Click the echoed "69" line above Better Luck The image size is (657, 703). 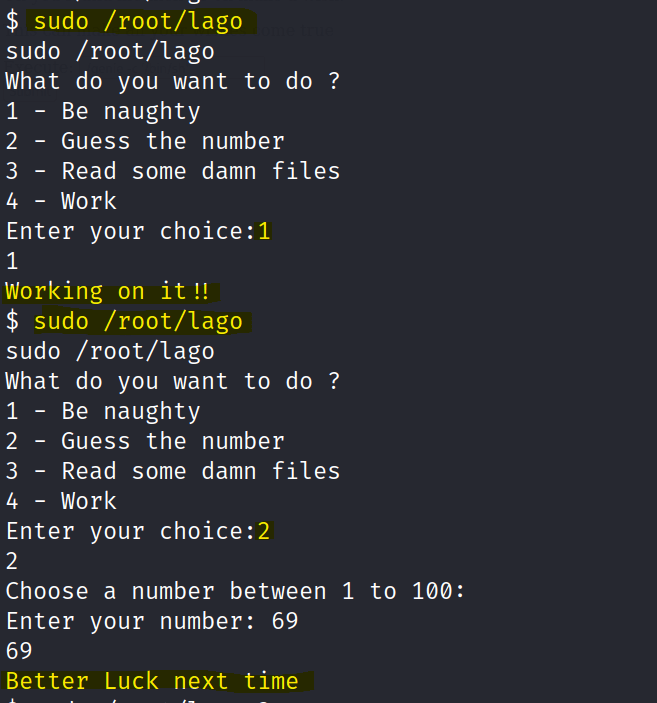click(19, 652)
